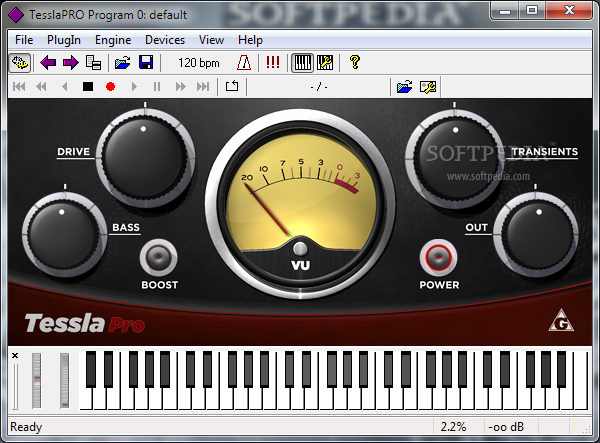Click the -oo dB level status
Screen dimensions: 600x443
tap(506, 427)
